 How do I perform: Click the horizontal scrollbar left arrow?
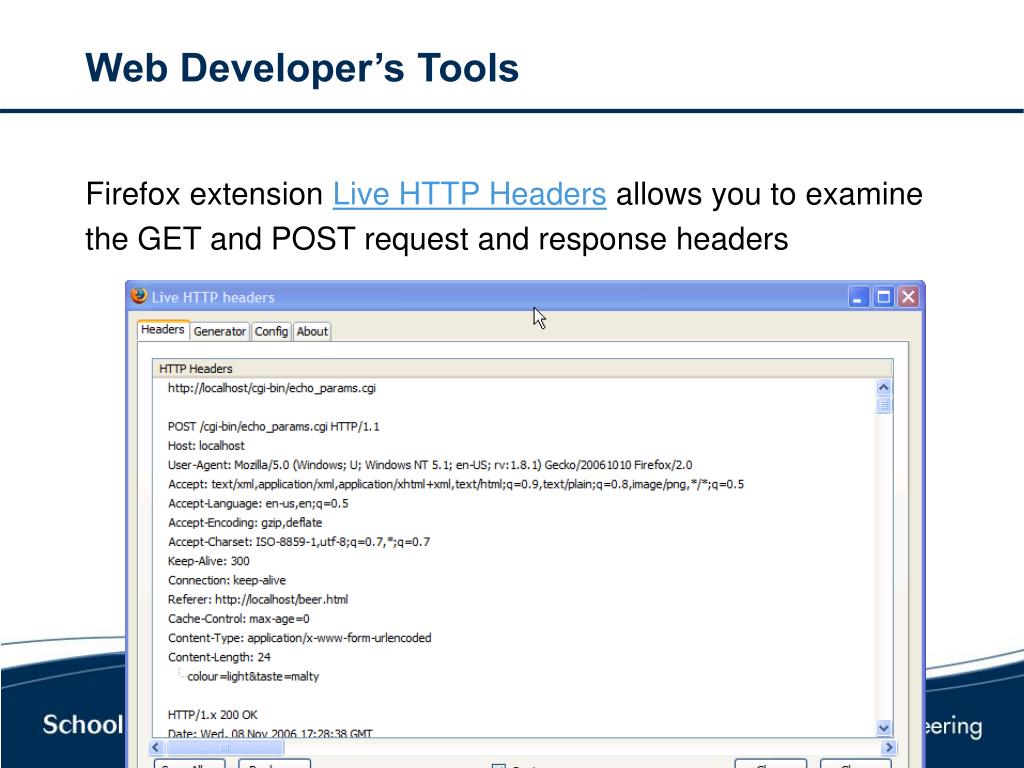(156, 747)
